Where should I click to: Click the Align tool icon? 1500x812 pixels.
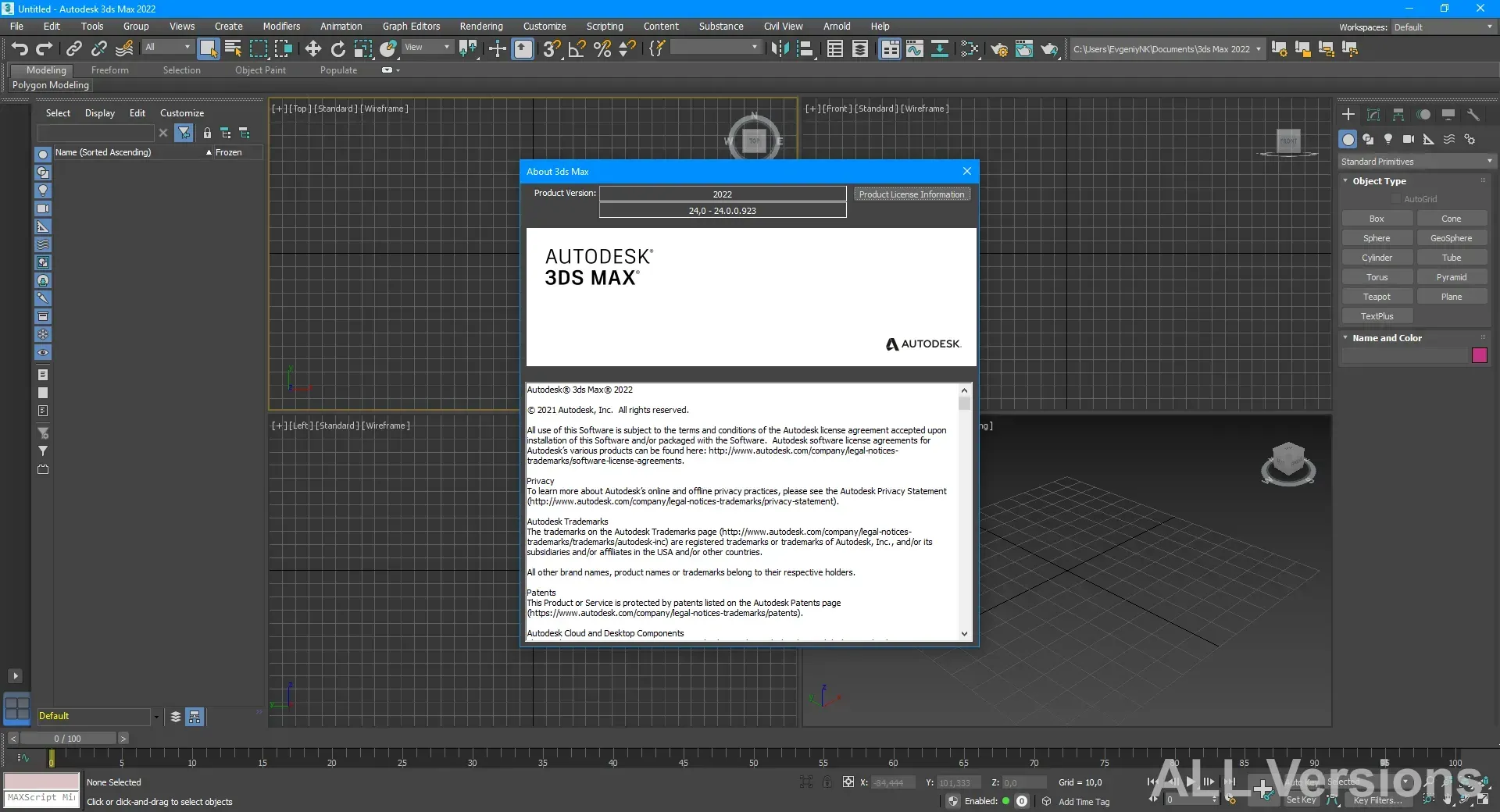[805, 48]
